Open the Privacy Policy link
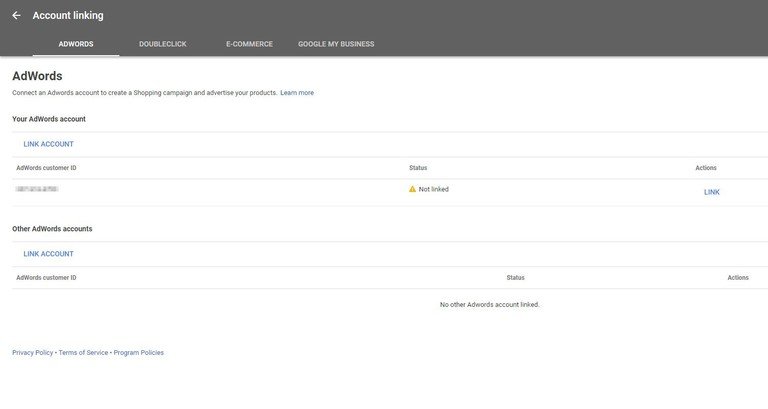 pyautogui.click(x=32, y=353)
